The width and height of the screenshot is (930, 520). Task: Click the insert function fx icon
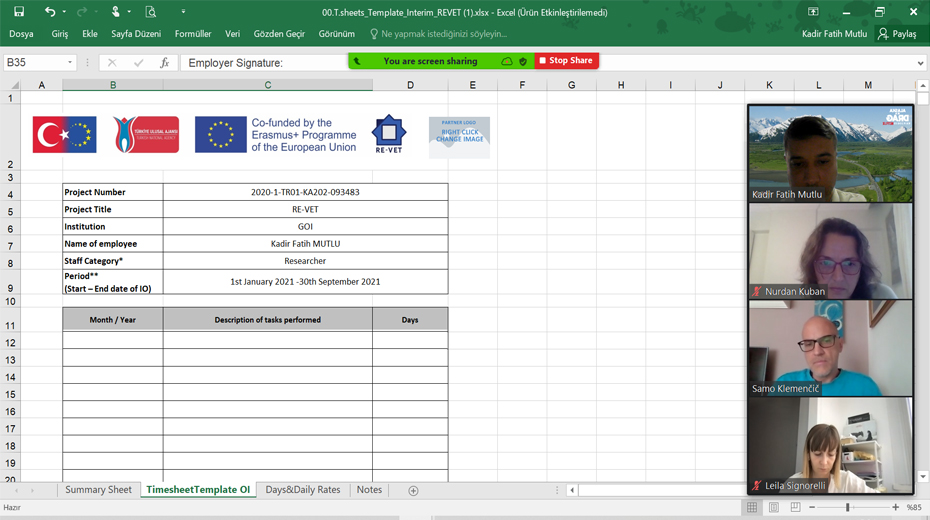pos(165,63)
